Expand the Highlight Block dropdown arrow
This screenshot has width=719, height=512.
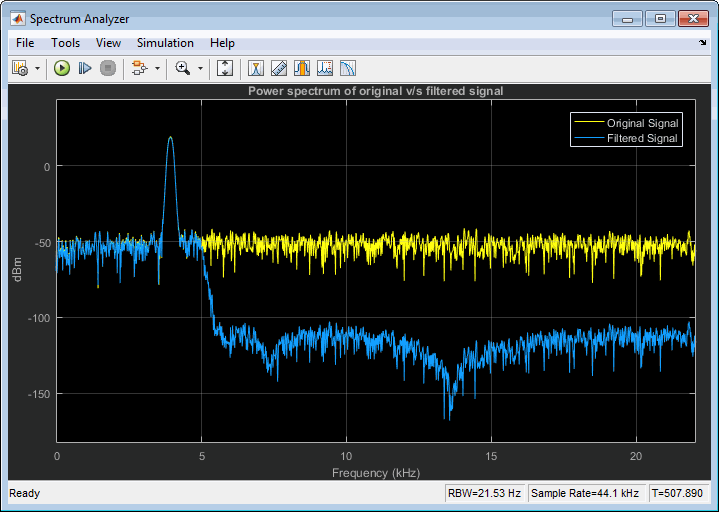click(157, 69)
